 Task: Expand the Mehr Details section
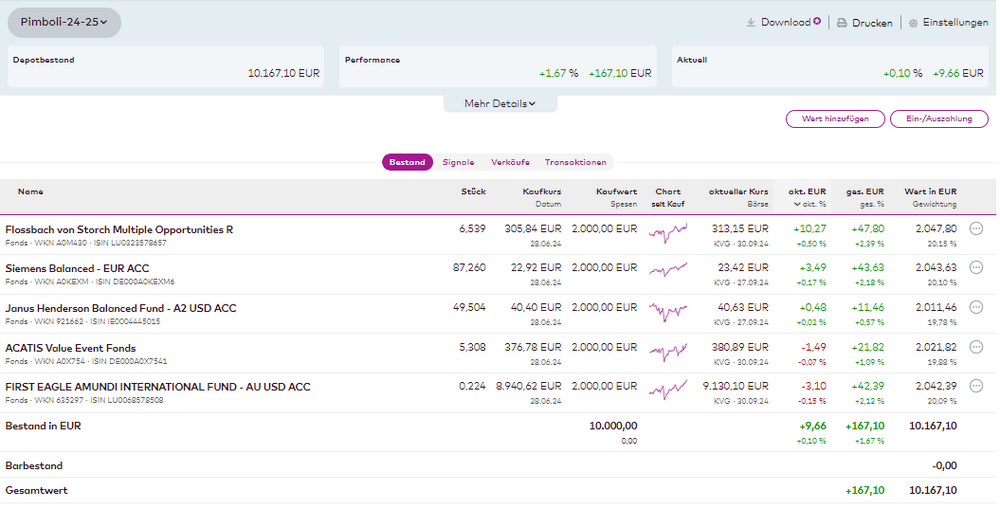coord(500,103)
